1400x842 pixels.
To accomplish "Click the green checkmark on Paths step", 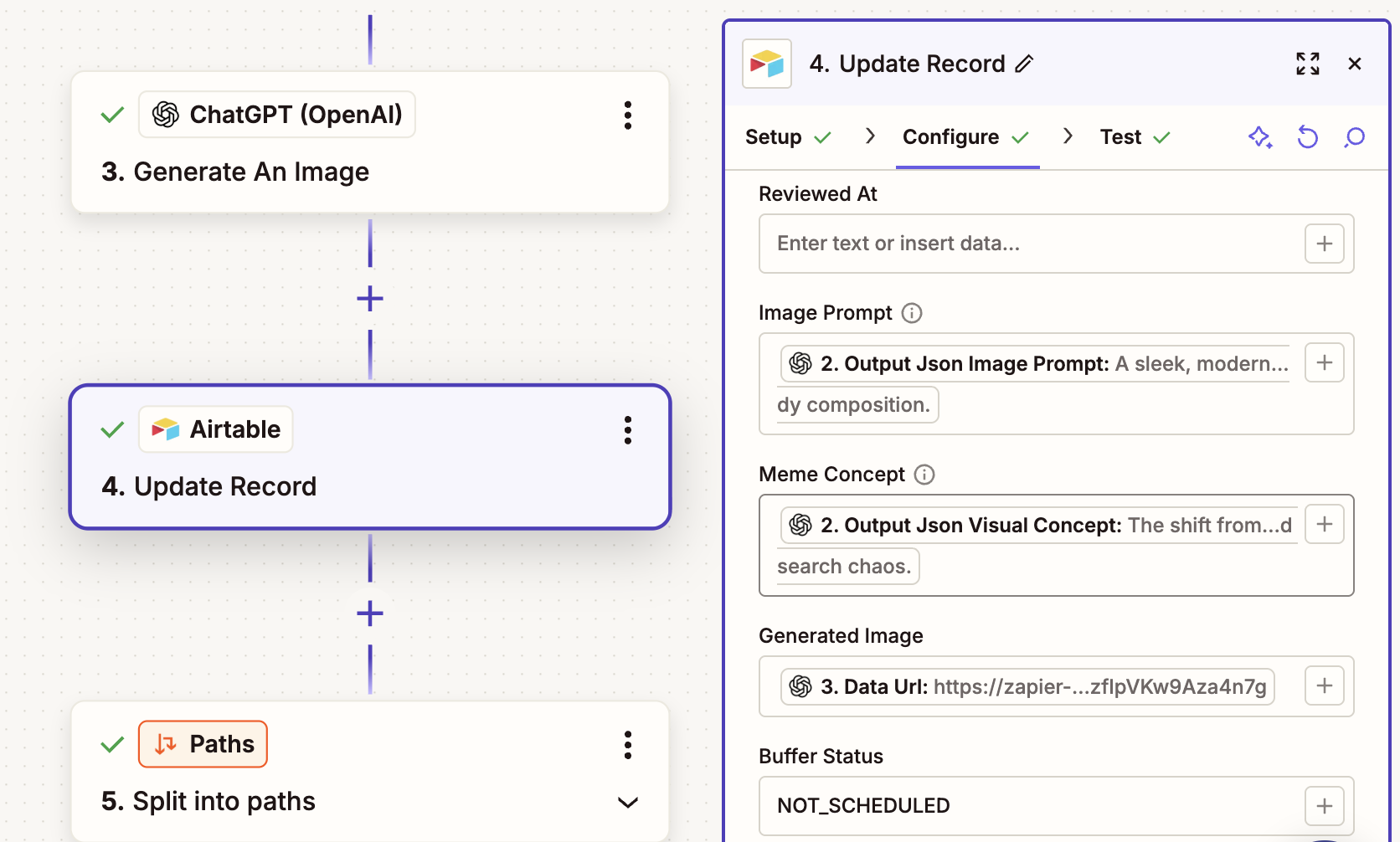I will click(x=112, y=745).
